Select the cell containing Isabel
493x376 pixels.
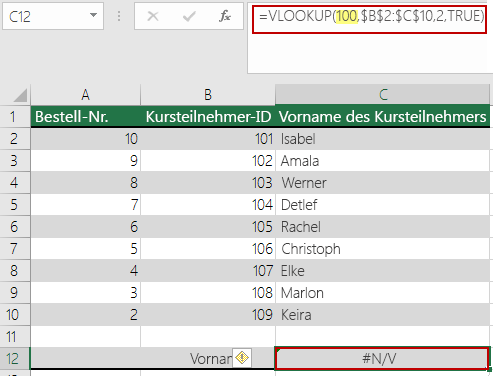(383, 139)
